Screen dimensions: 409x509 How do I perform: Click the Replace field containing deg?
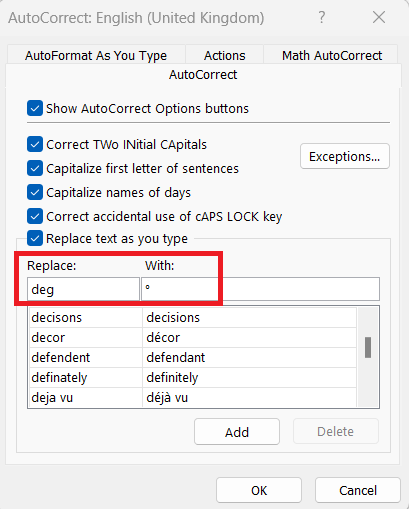coord(83,289)
